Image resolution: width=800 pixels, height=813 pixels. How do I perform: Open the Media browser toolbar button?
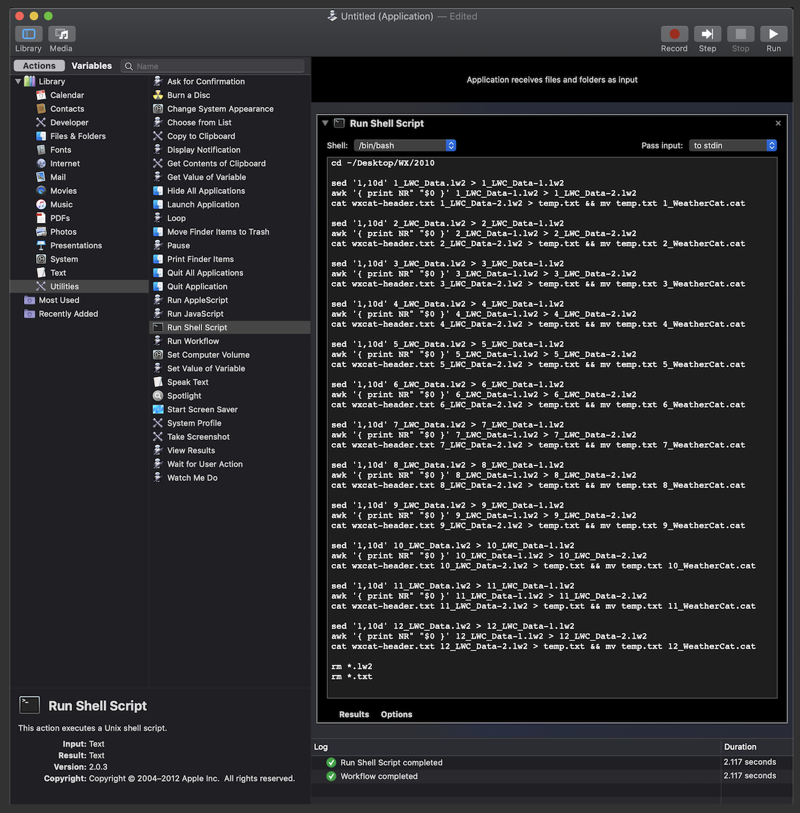tap(61, 34)
